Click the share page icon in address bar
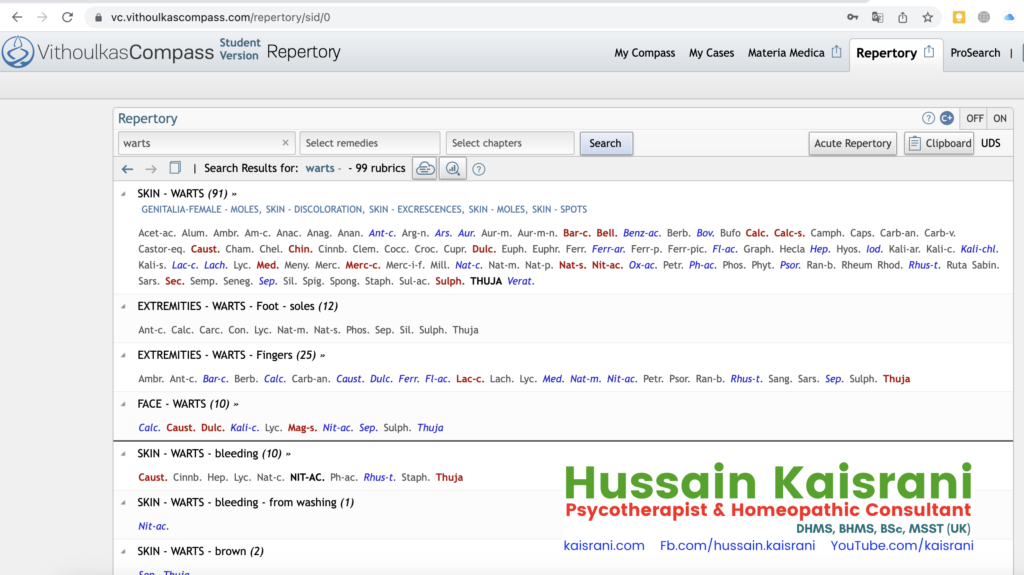The height and width of the screenshot is (575, 1024). coord(903,17)
